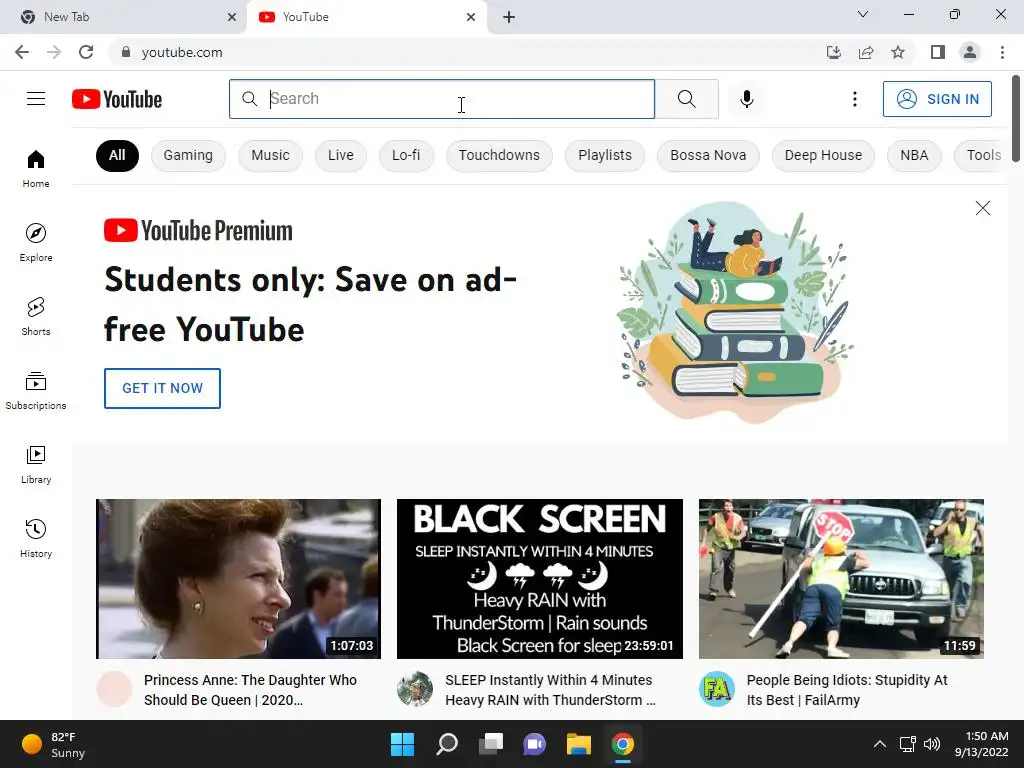
Task: Click the magnifier search button
Action: (686, 99)
